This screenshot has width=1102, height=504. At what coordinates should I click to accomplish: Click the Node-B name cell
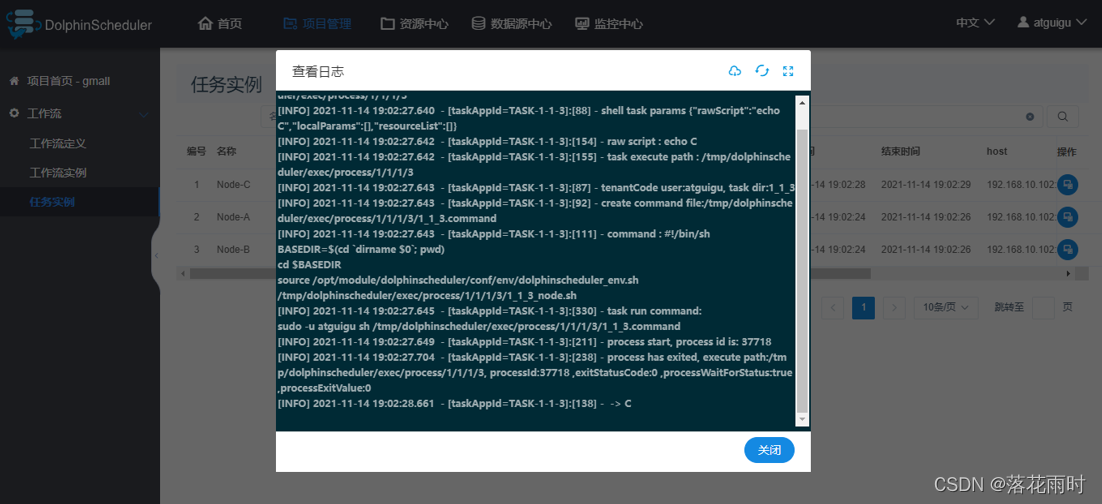233,249
